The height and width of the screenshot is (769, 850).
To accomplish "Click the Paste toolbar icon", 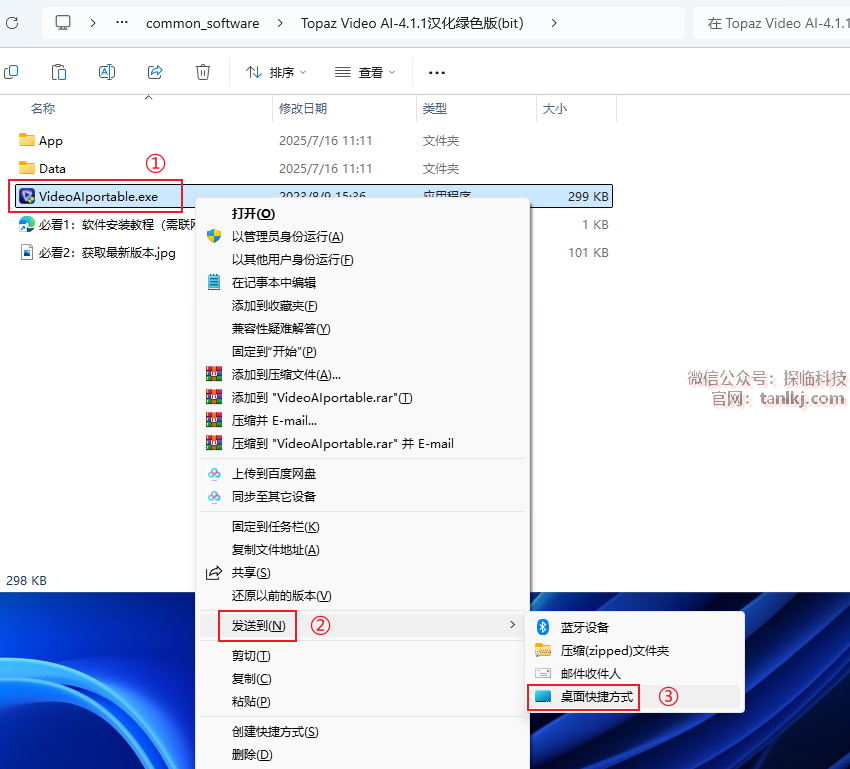I will click(59, 72).
